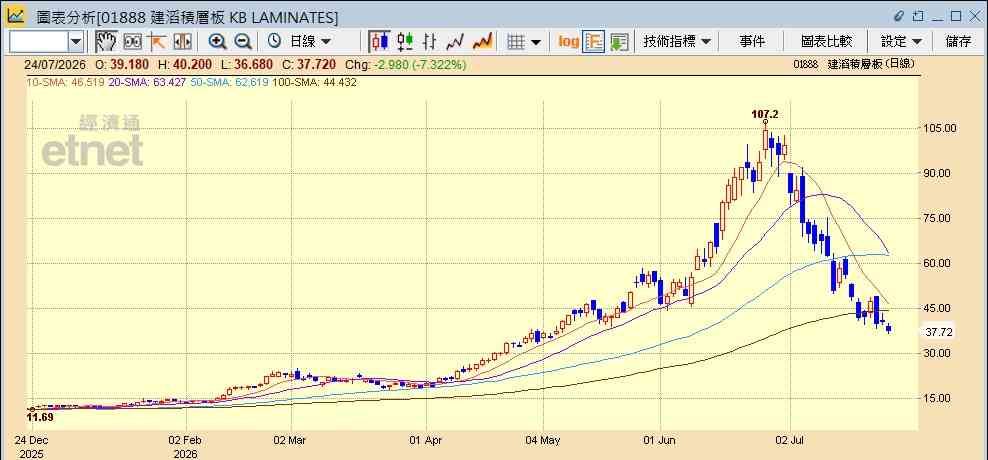Open the stock code combo box arrow
The height and width of the screenshot is (460, 988).
pos(76,42)
